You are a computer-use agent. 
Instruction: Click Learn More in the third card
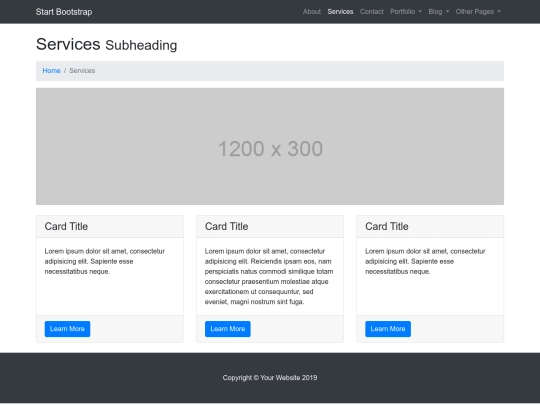click(388, 329)
